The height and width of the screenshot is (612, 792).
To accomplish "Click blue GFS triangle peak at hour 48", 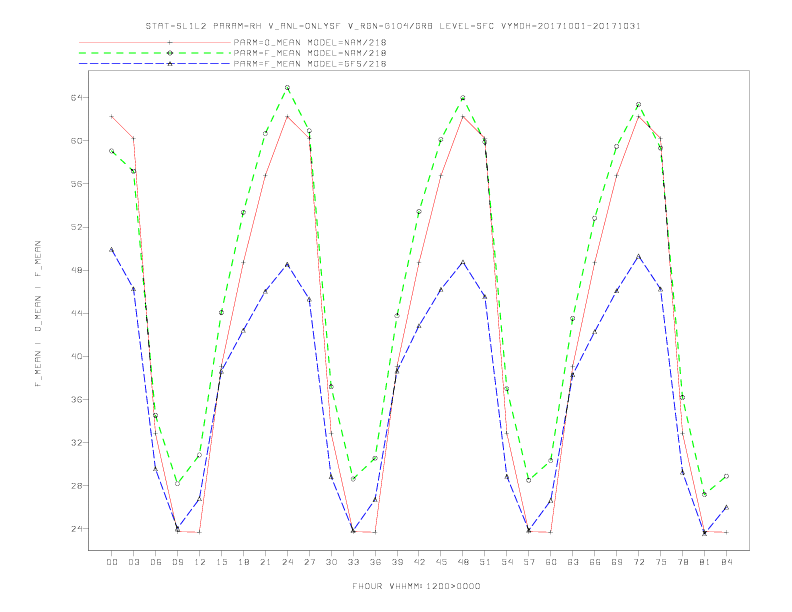I will (463, 262).
